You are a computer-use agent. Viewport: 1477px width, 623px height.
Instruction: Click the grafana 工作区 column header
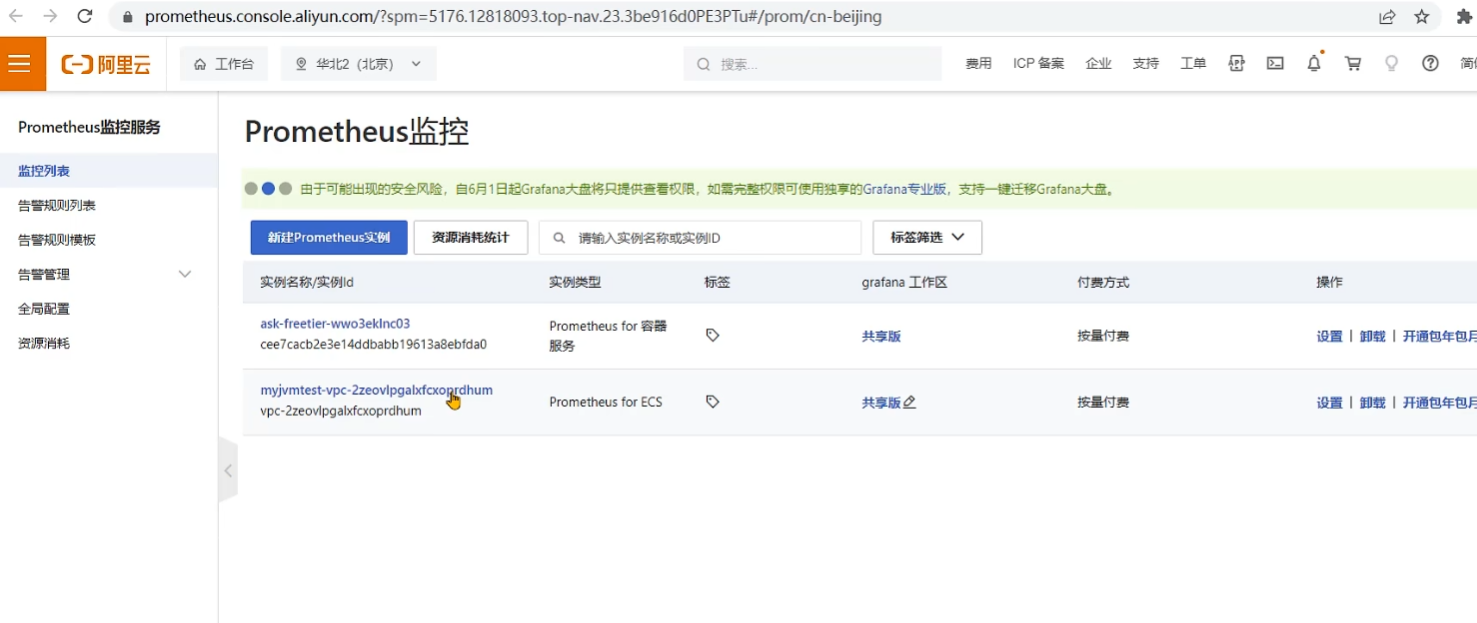click(904, 282)
